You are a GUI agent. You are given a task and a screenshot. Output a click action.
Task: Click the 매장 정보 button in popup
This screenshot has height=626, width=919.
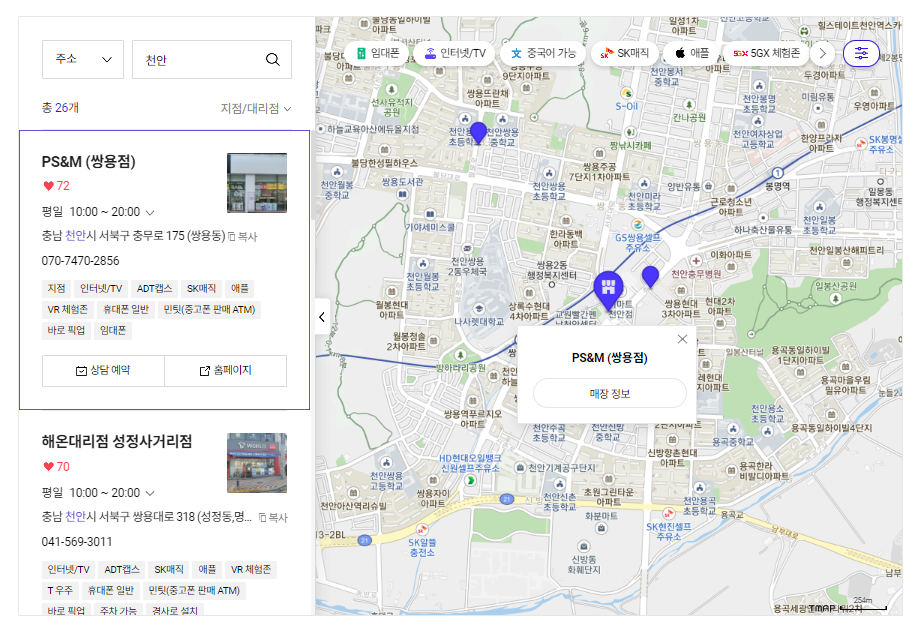click(x=610, y=393)
